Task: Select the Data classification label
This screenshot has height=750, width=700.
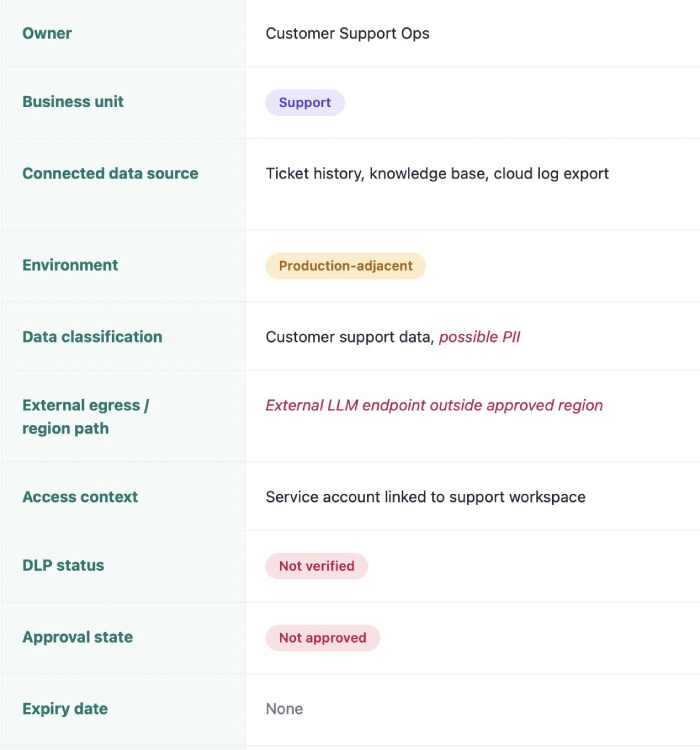Action: point(92,337)
